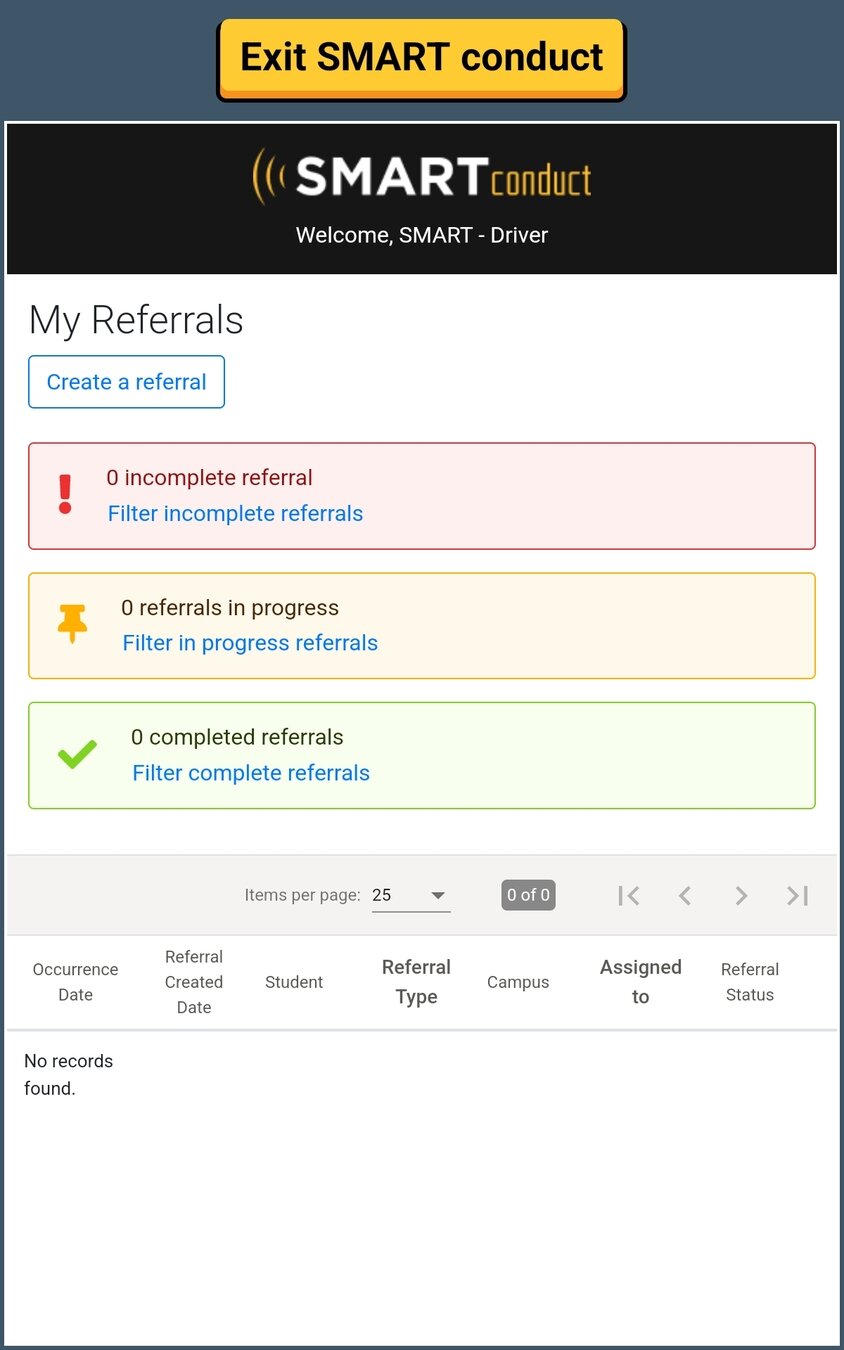Image resolution: width=844 pixels, height=1350 pixels.
Task: Click Filter incomplete referrals link
Action: pos(235,514)
